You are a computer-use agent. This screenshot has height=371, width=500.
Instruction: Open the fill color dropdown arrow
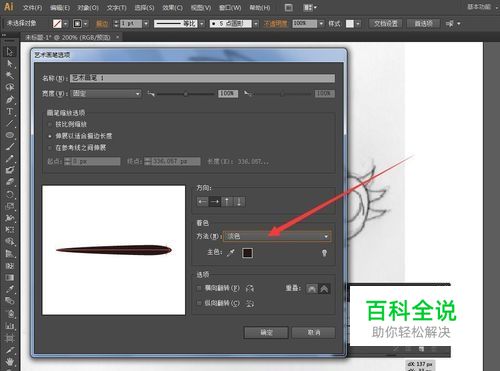pyautogui.click(x=65, y=24)
